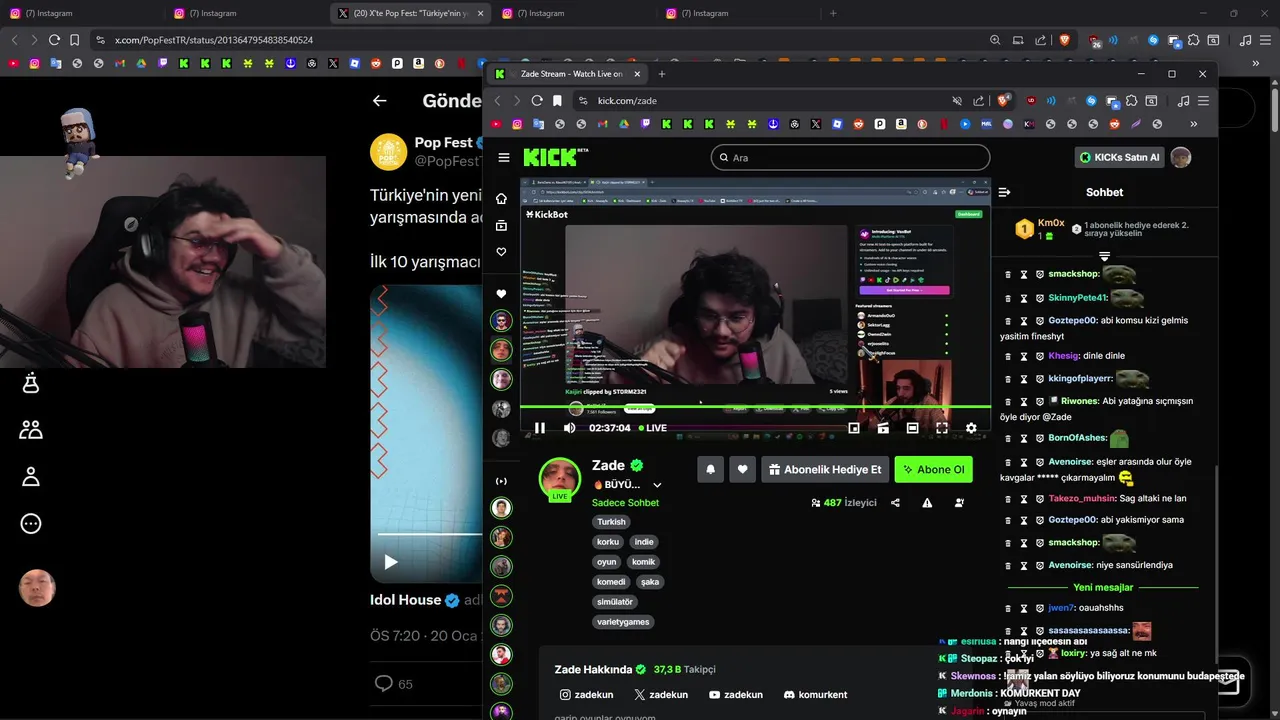Image resolution: width=1280 pixels, height=720 pixels.
Task: Select the varietygames tag
Action: [x=623, y=622]
